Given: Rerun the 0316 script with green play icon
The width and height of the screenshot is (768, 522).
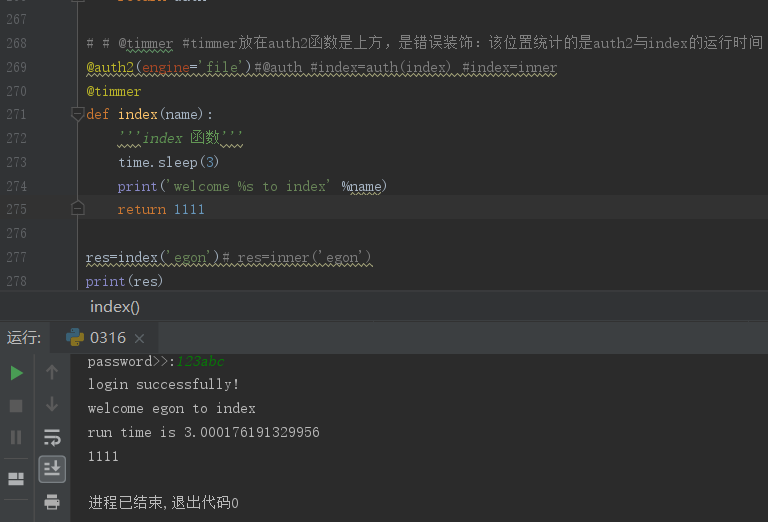Looking at the screenshot, I should 16,373.
